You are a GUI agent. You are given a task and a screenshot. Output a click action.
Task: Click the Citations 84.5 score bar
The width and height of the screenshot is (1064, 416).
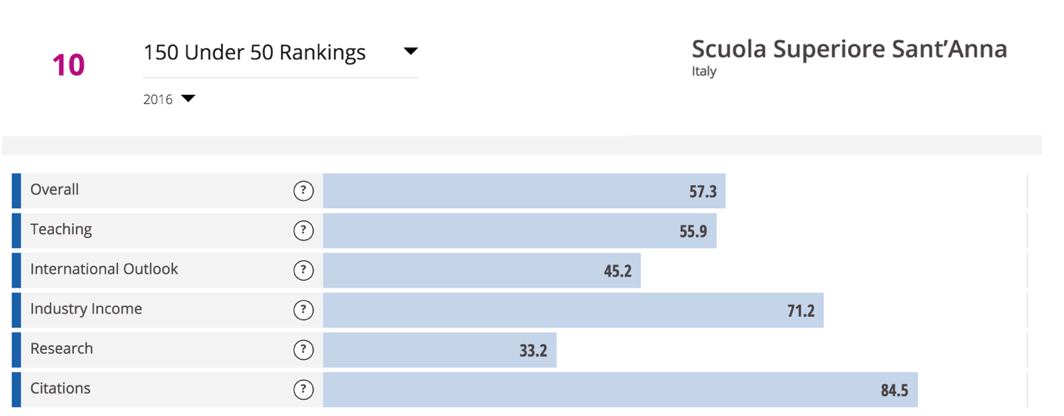click(x=620, y=390)
